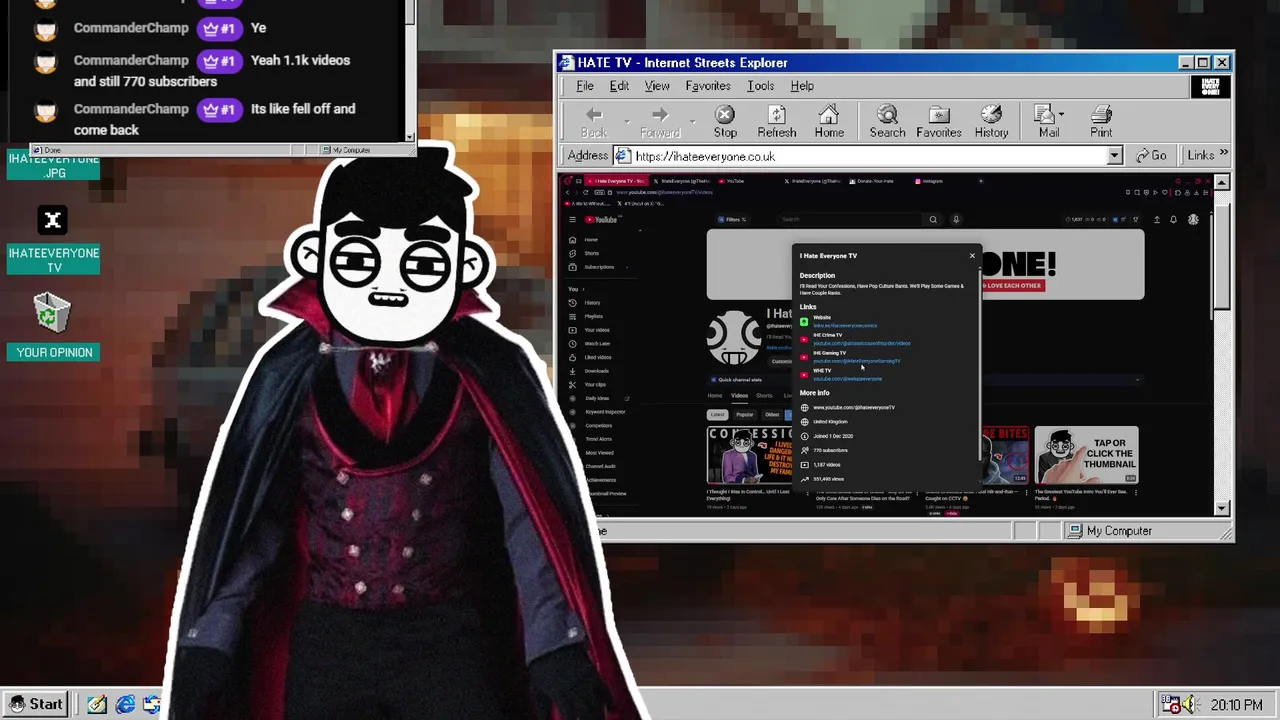The image size is (1280, 720).
Task: Open the X IHATEEVERYONE TV desktop icon
Action: [x=53, y=240]
